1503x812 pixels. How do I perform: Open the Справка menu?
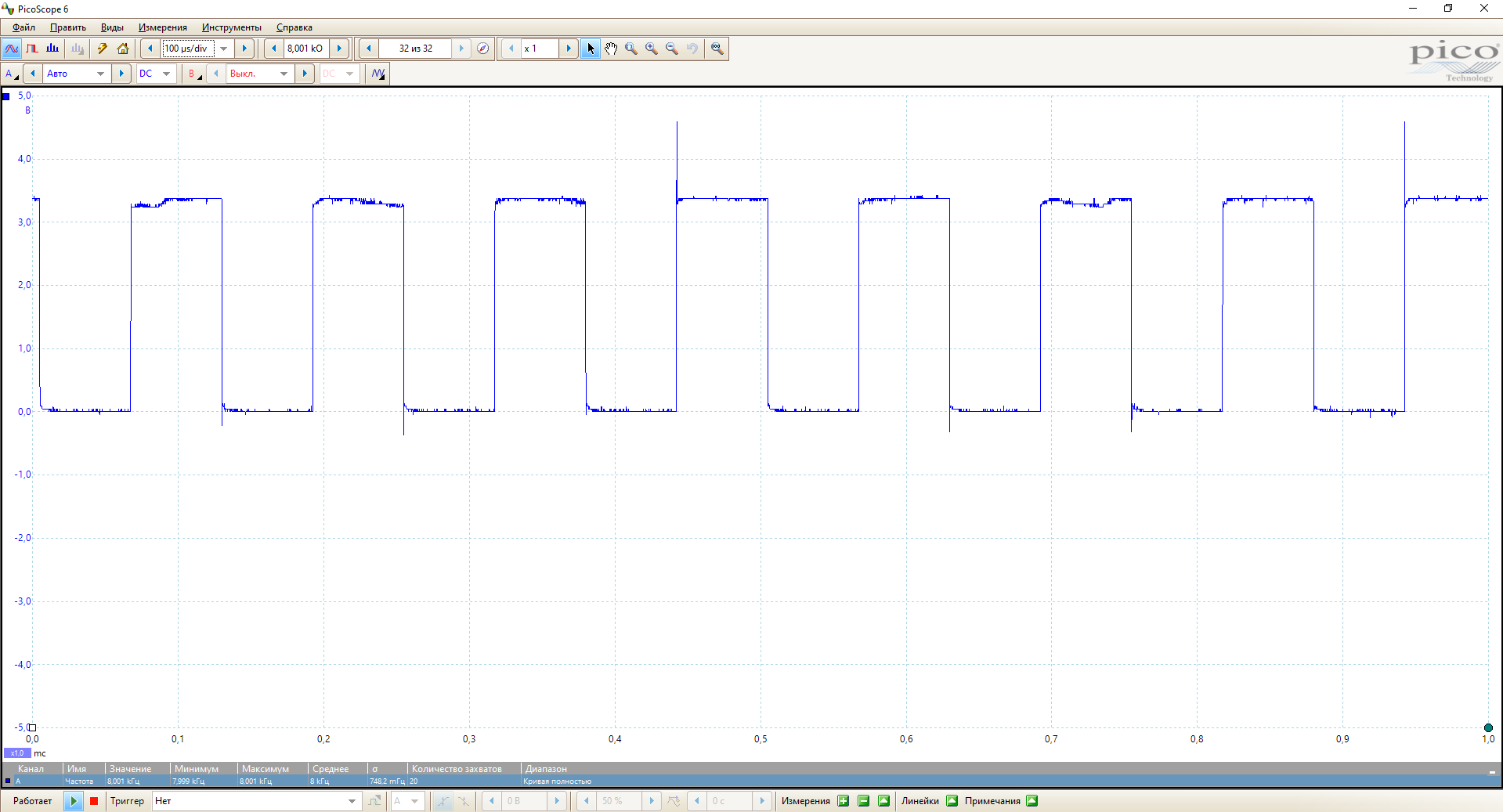pyautogui.click(x=294, y=27)
